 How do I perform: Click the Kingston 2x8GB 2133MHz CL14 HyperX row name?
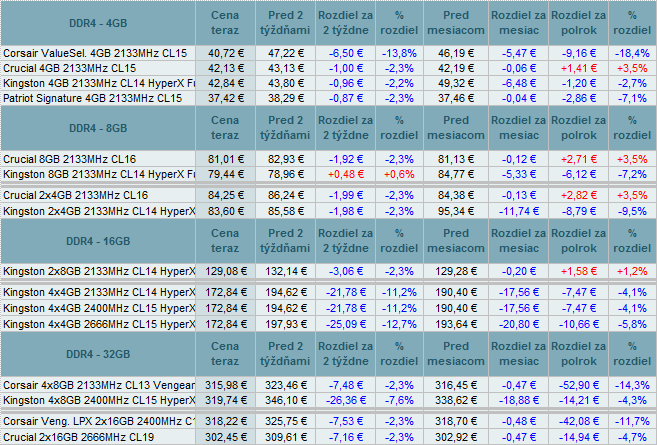98,272
